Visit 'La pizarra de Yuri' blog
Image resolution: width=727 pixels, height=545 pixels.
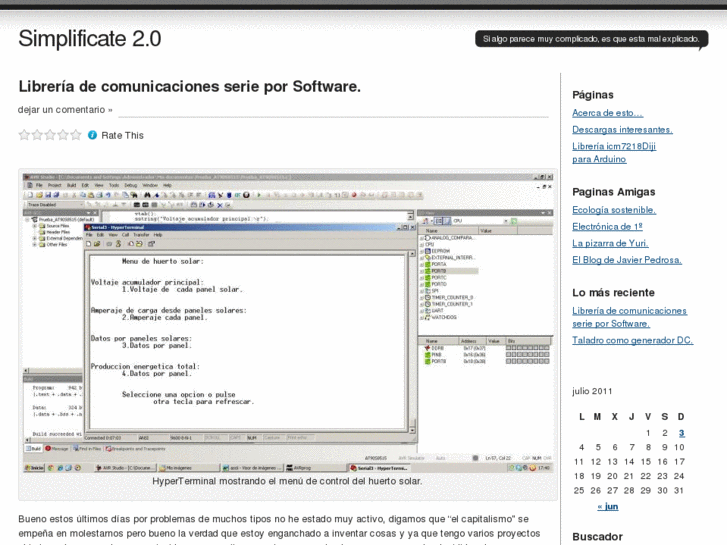[x=610, y=243]
